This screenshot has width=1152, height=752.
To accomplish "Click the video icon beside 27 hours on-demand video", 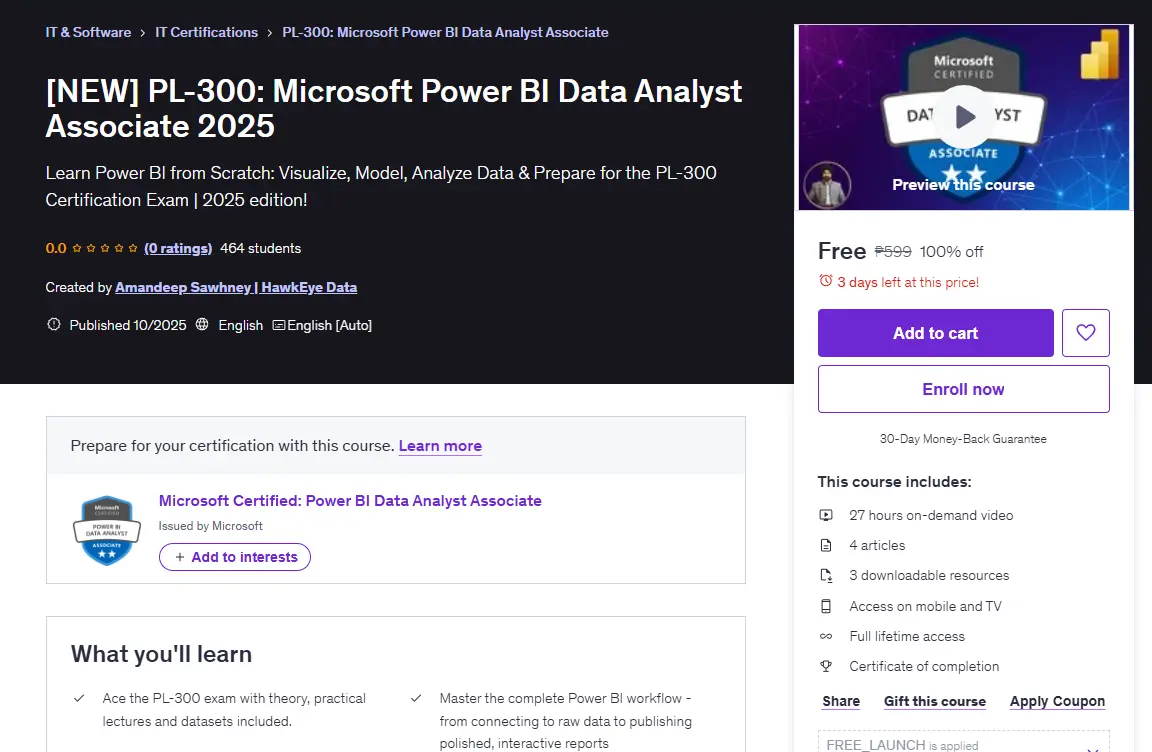I will pyautogui.click(x=826, y=516).
